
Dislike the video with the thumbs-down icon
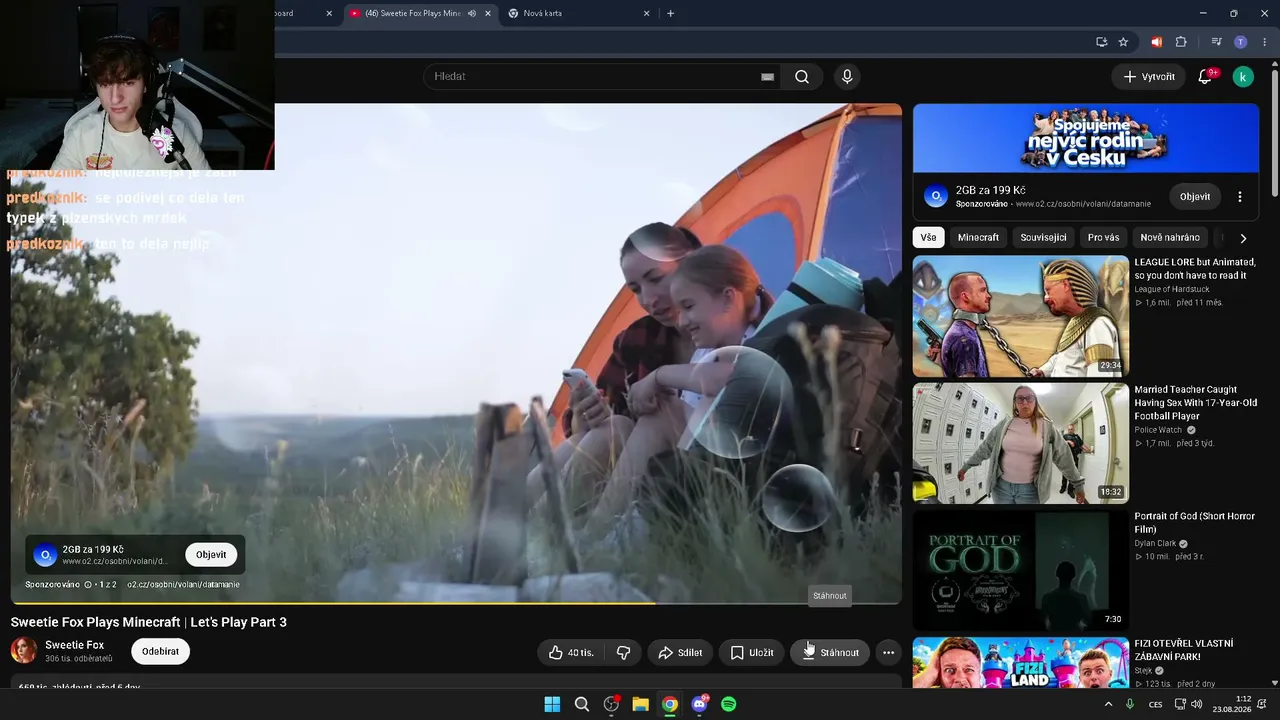(624, 653)
